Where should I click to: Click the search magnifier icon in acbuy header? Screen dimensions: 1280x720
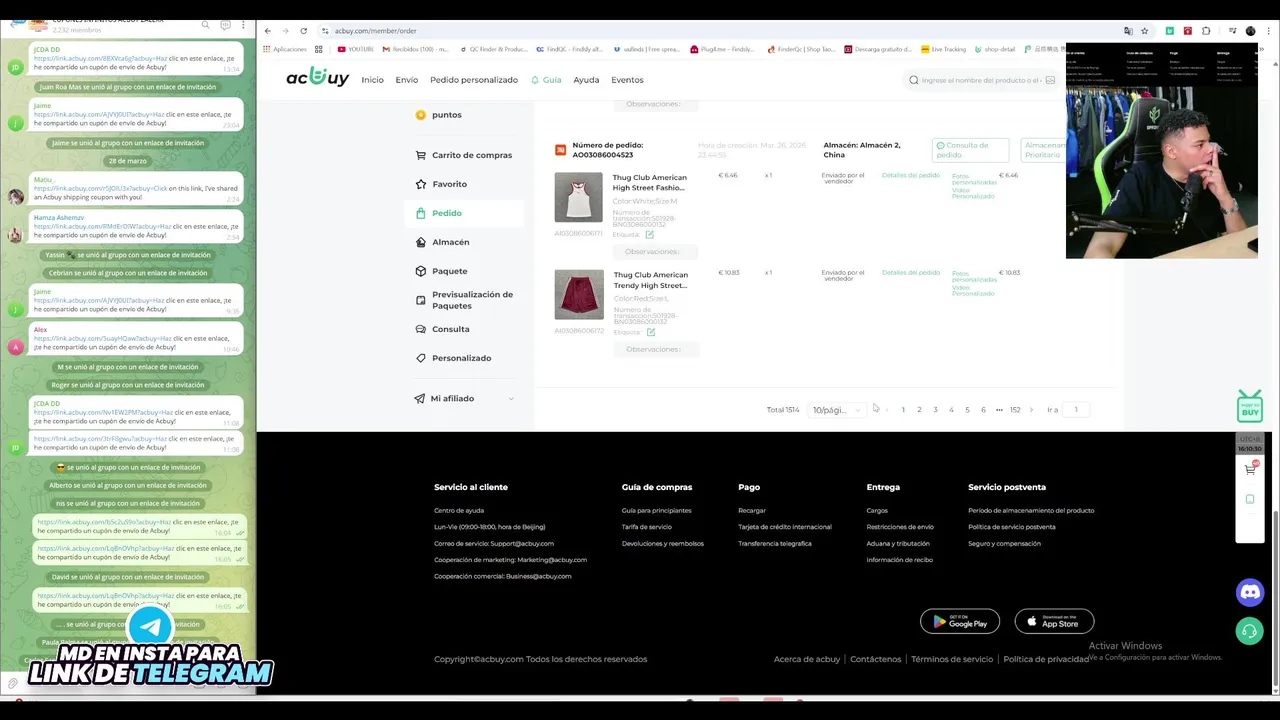pos(913,80)
